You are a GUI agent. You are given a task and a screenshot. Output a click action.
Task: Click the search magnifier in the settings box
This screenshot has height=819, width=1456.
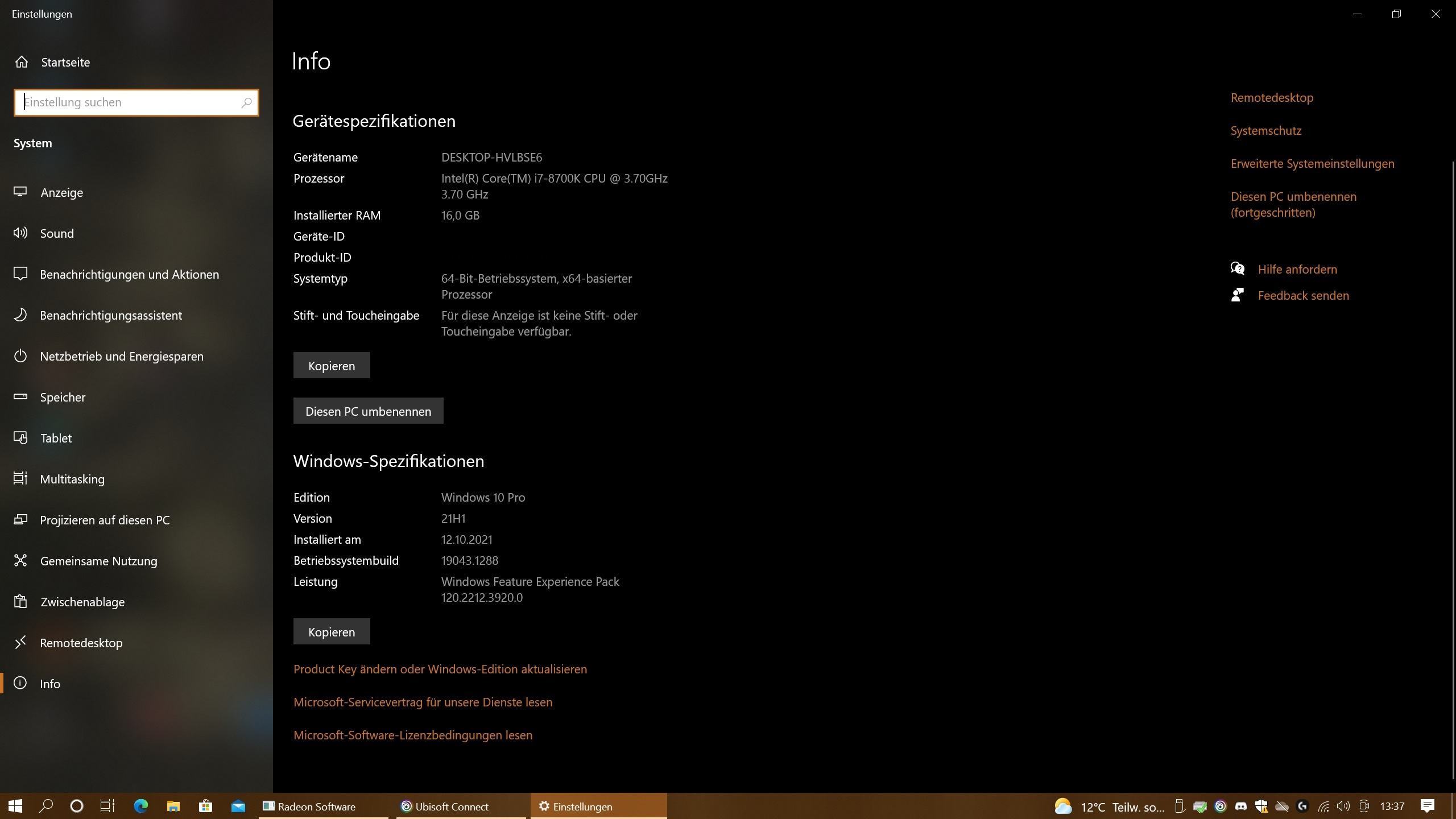click(246, 102)
